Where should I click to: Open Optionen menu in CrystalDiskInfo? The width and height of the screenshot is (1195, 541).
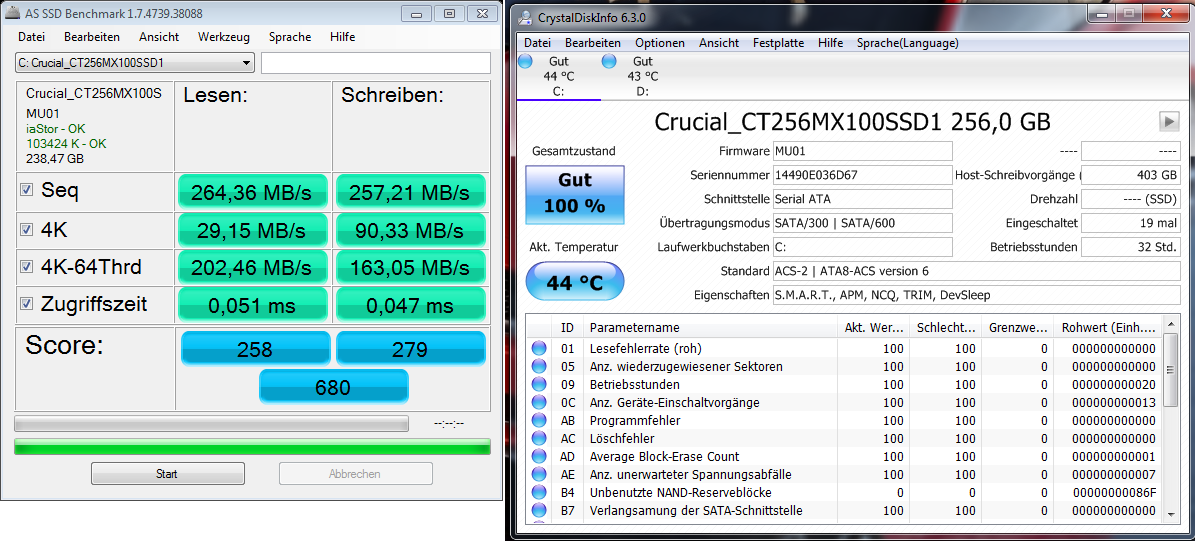coord(660,43)
